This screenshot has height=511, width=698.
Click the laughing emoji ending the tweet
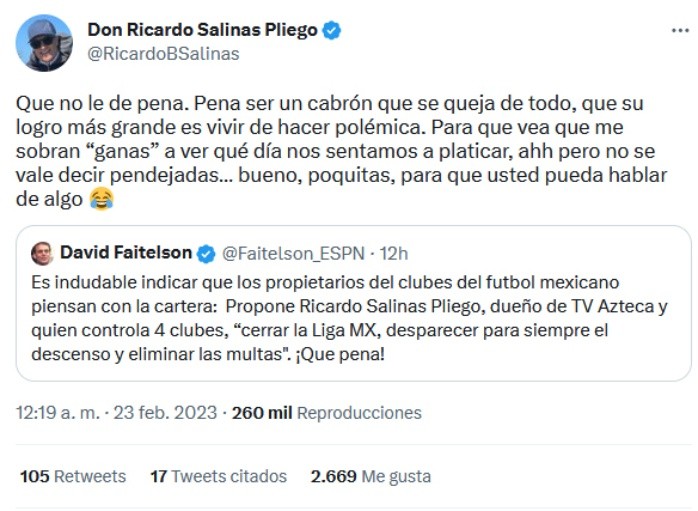point(101,200)
